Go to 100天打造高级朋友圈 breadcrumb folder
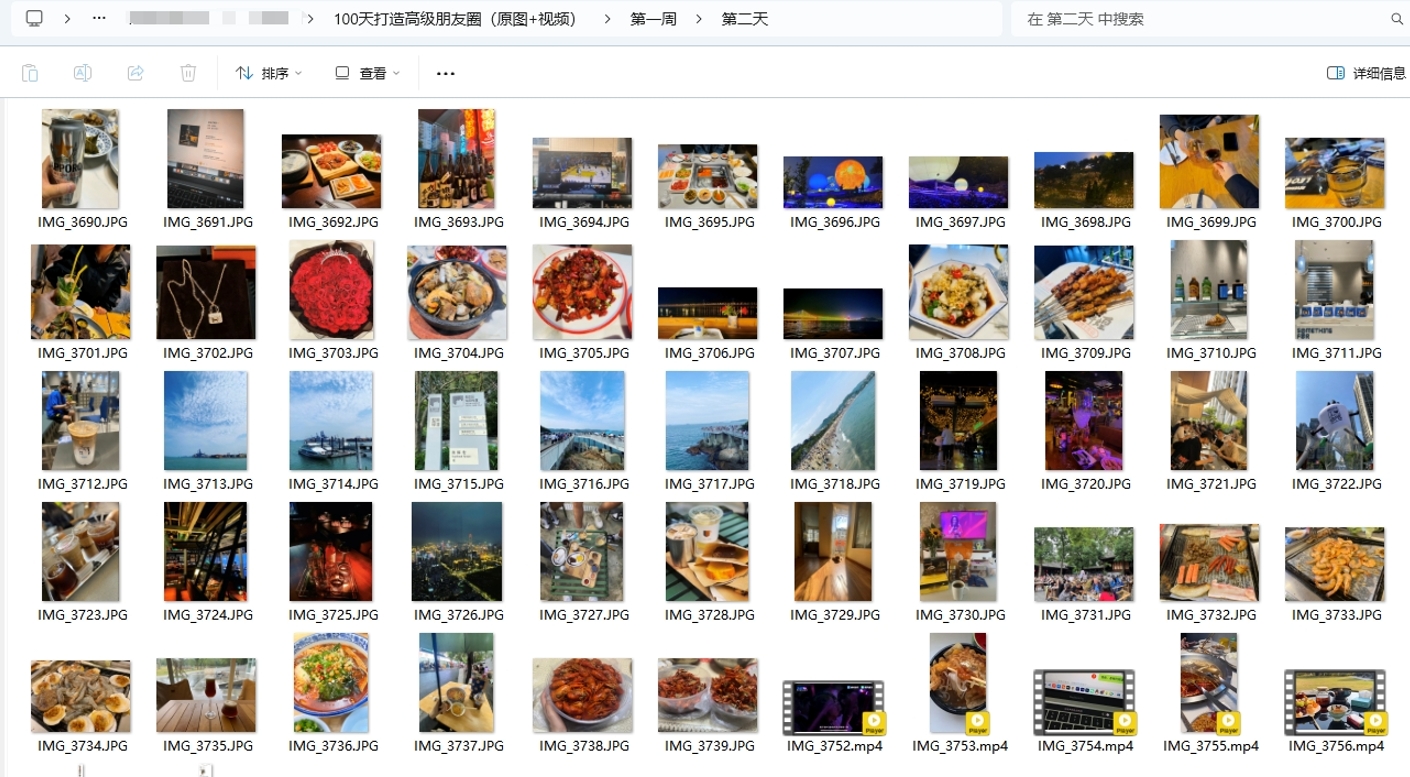Screen dimensions: 1410x777 pyautogui.click(x=456, y=19)
